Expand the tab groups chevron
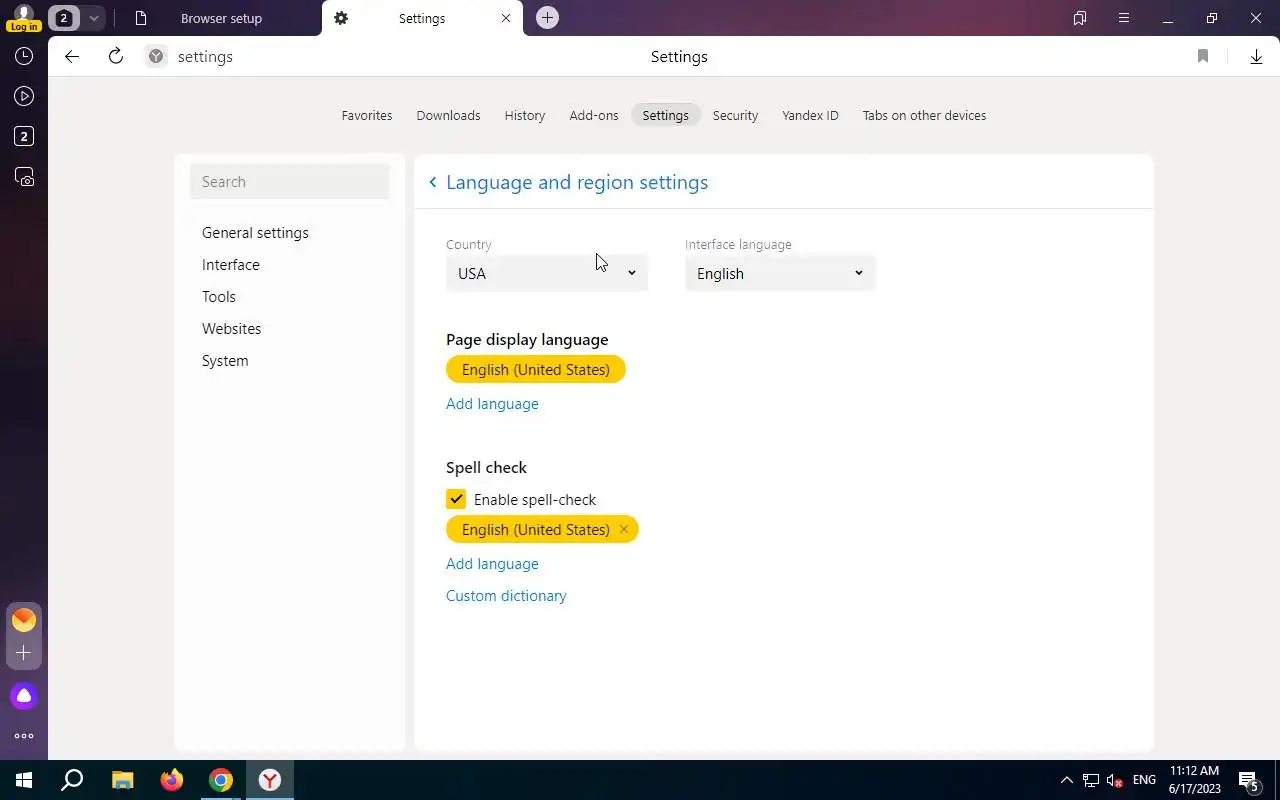 point(93,18)
